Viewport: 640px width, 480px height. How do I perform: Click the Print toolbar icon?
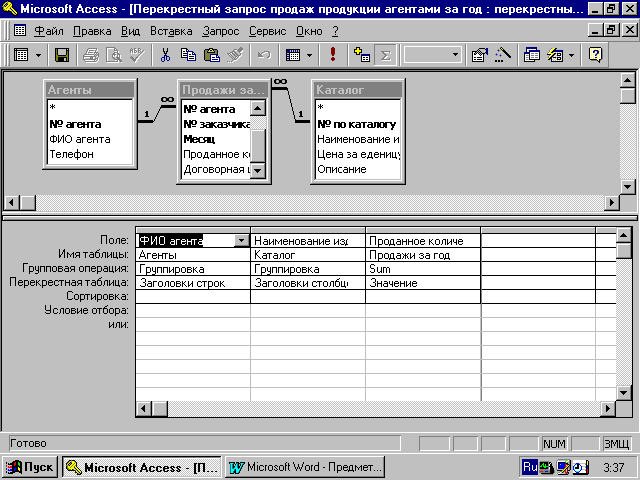point(91,55)
